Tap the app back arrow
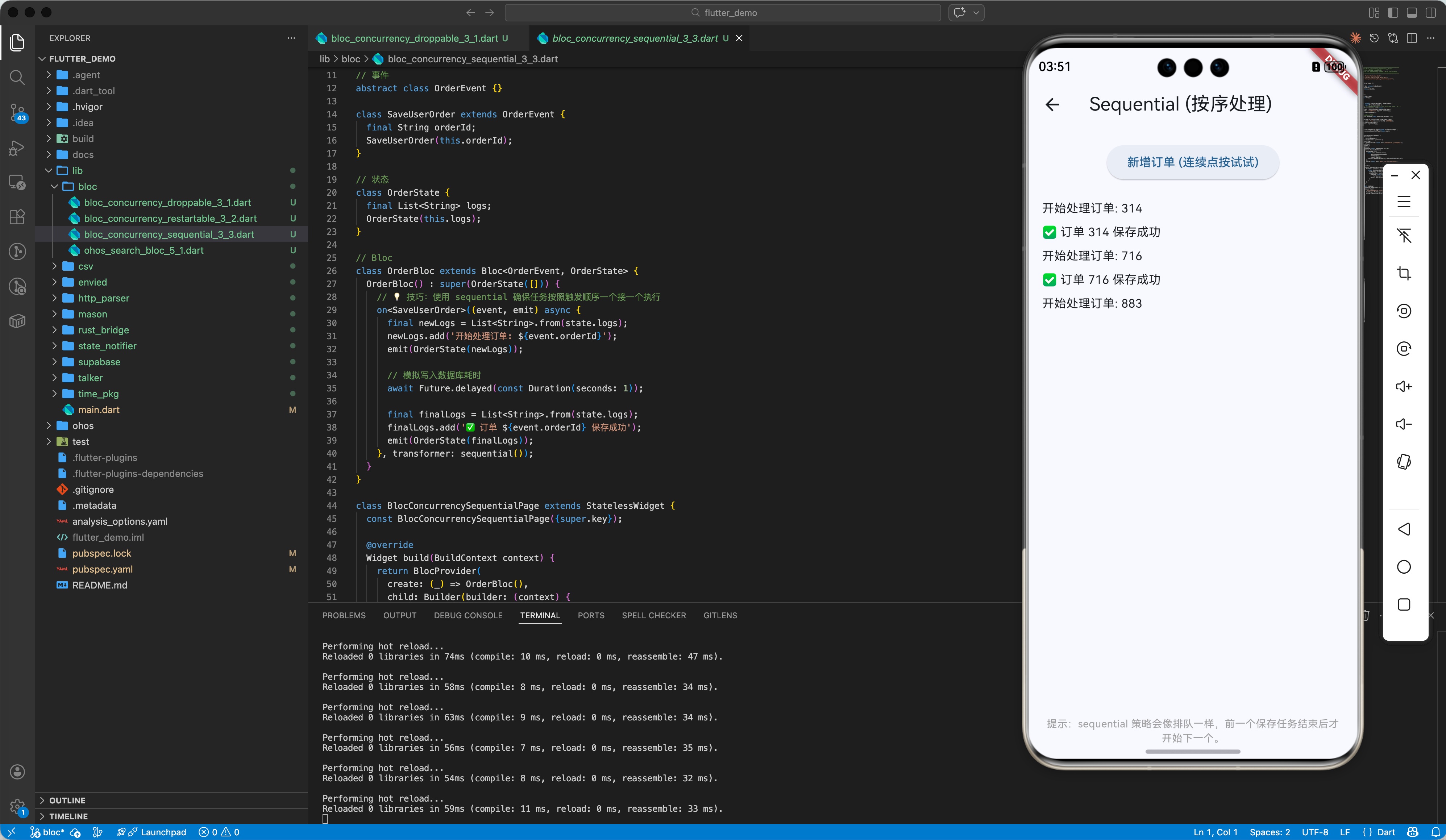 [x=1052, y=104]
